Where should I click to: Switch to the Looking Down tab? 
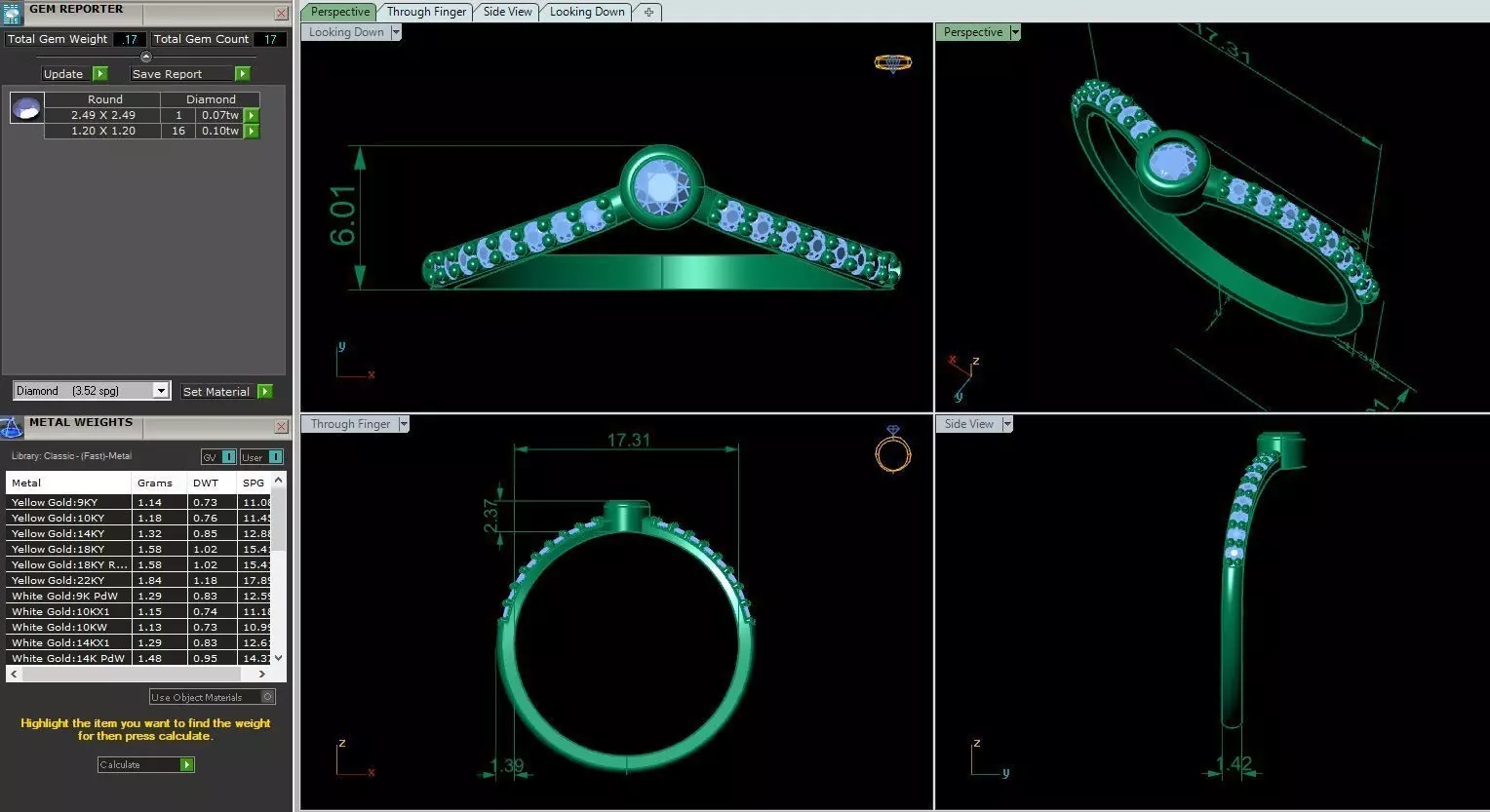point(587,12)
